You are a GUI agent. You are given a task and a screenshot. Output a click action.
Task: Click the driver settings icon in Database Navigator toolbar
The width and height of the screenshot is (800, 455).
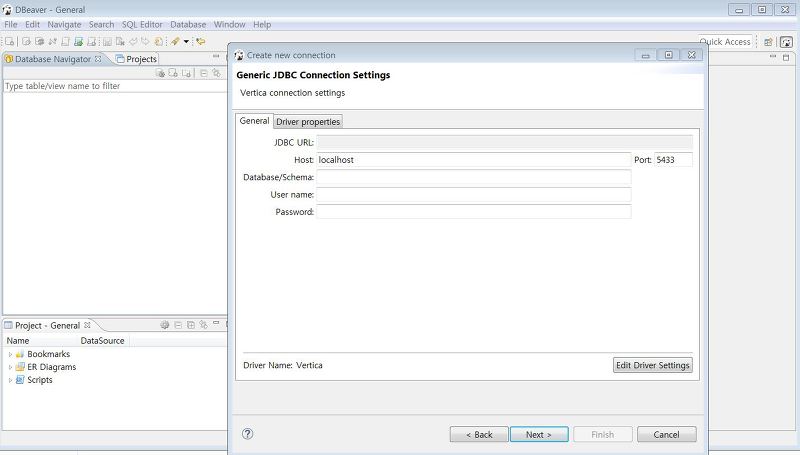160,73
